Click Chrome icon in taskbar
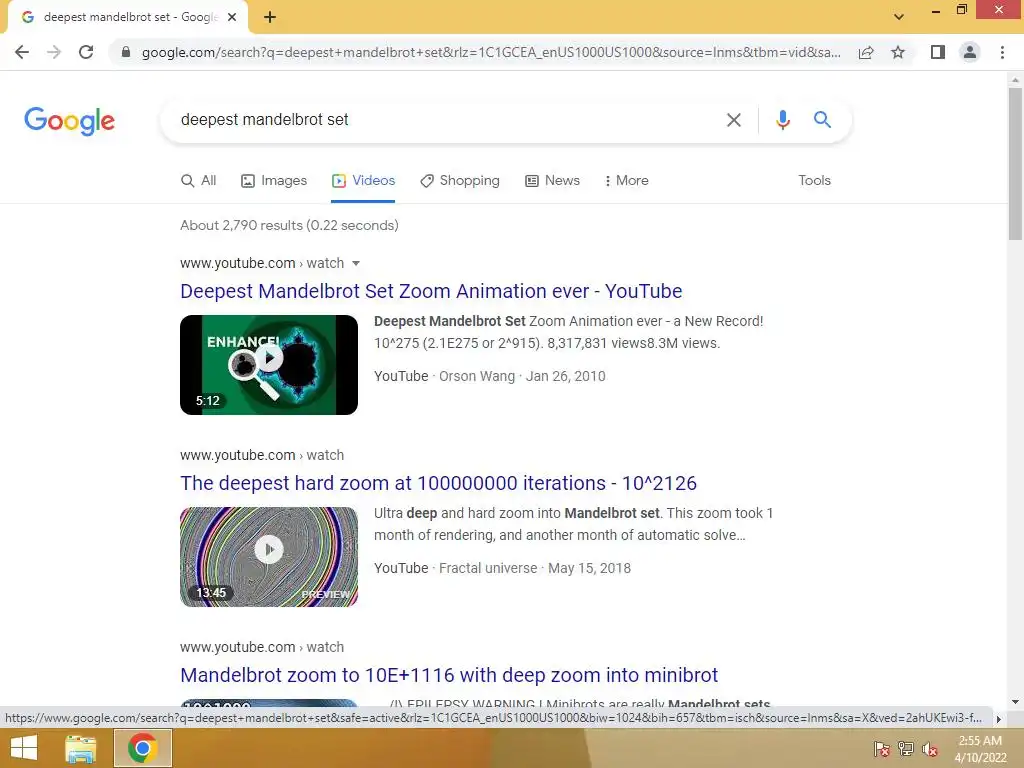Image resolution: width=1024 pixels, height=768 pixels. 143,748
